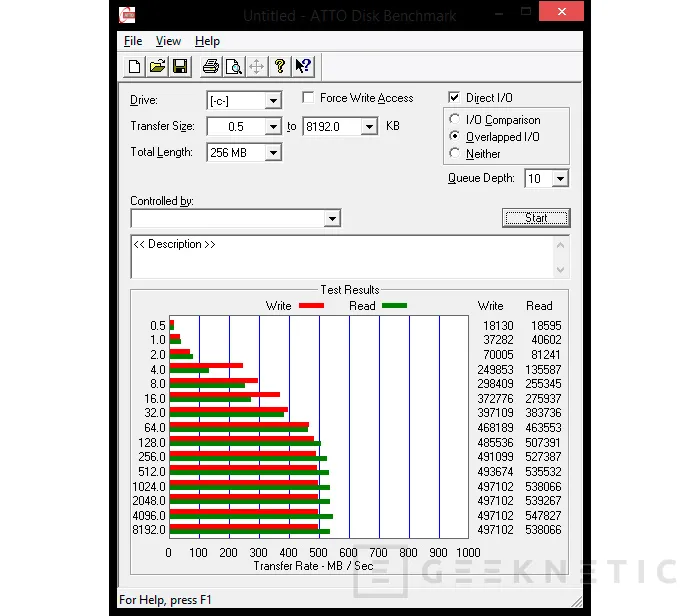Click the Transfer Rate - MB / Sec label
The height and width of the screenshot is (616, 700).
[313, 566]
